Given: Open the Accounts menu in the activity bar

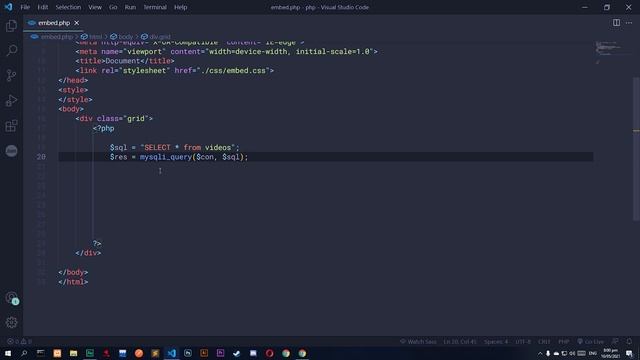Looking at the screenshot, I should coord(11,298).
